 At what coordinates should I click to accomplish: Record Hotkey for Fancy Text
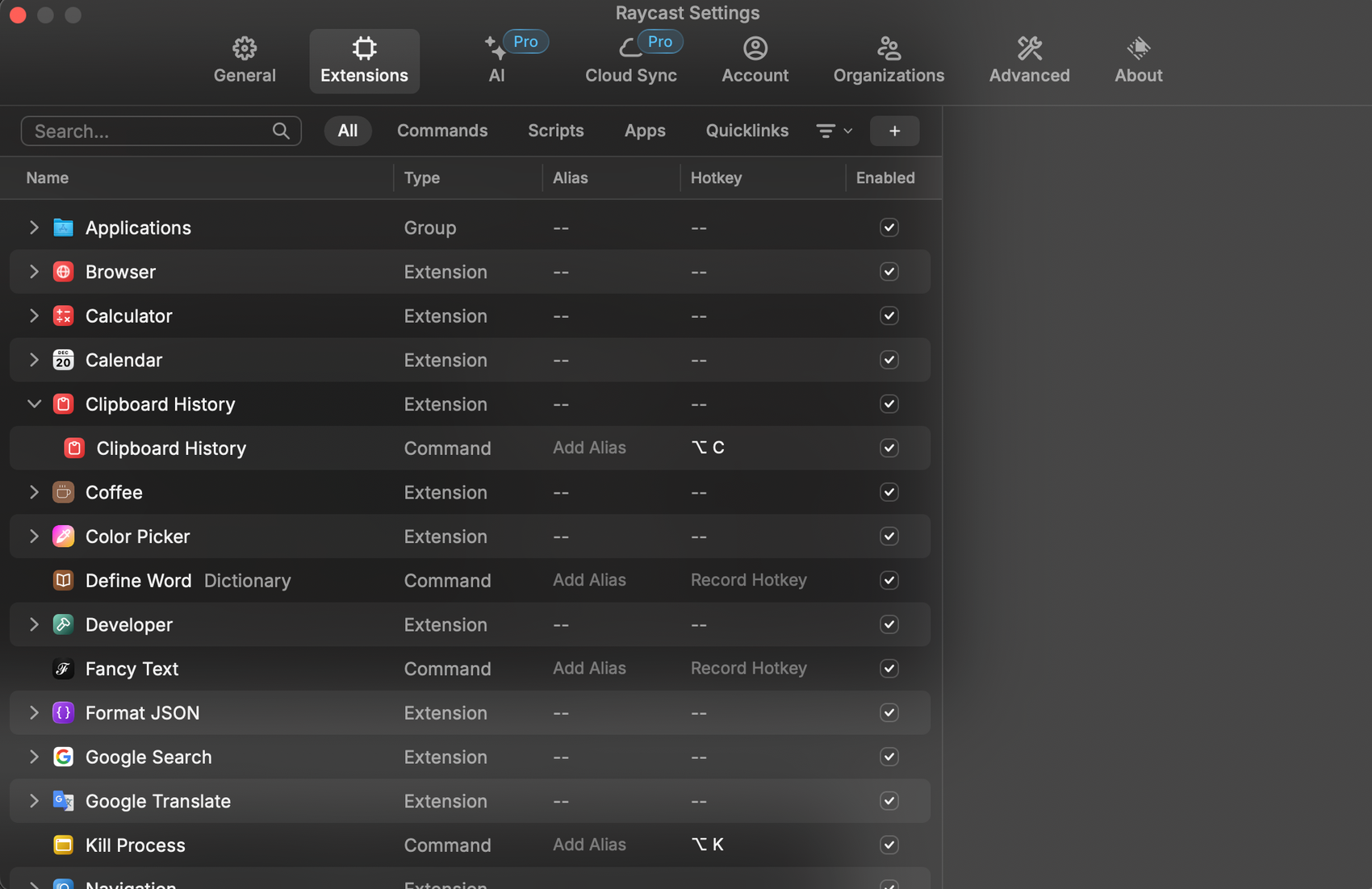point(749,669)
